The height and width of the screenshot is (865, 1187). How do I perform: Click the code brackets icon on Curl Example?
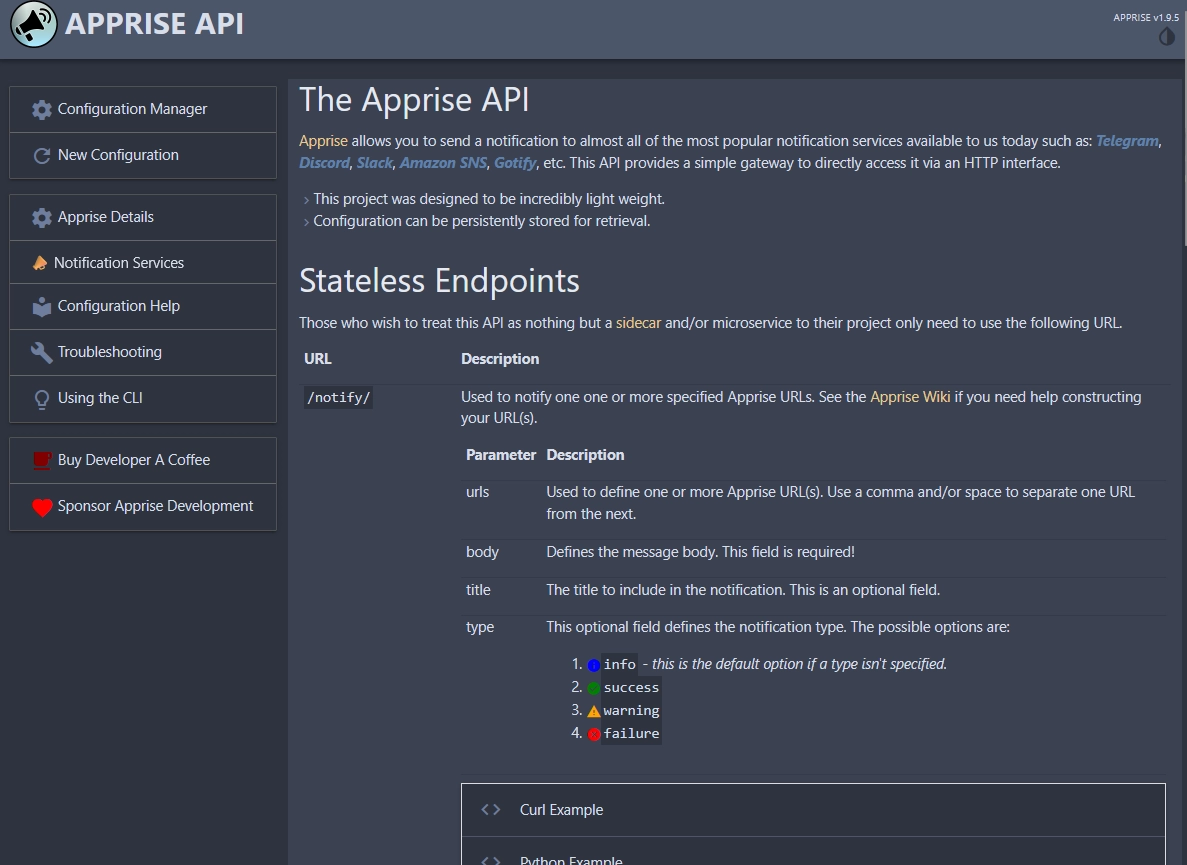pyautogui.click(x=490, y=809)
